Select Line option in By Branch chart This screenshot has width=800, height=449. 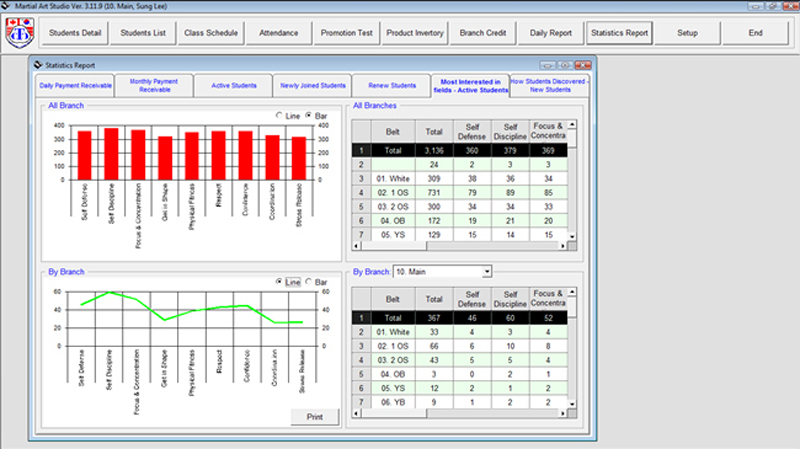coord(279,282)
